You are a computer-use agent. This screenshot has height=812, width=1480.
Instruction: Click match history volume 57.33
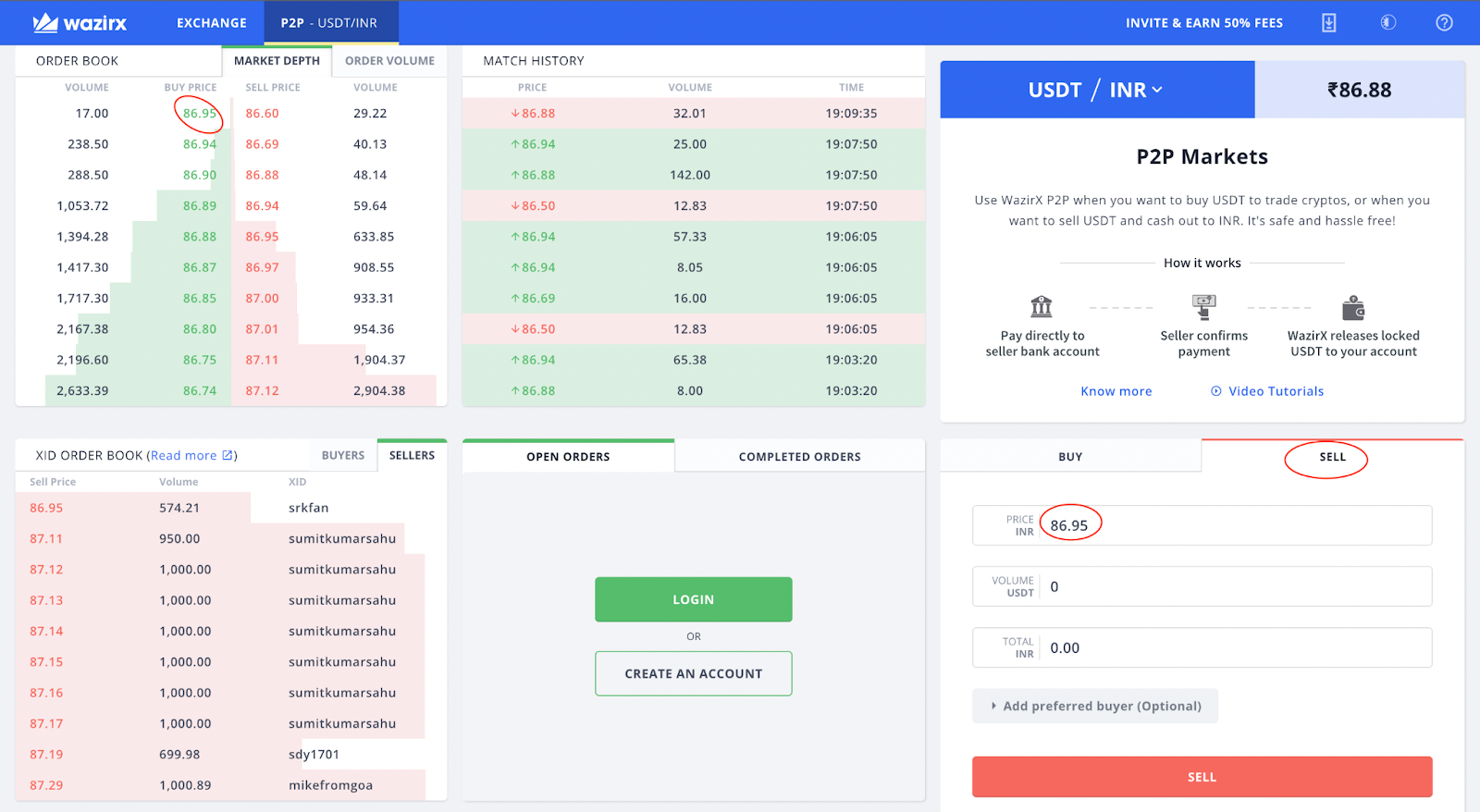point(690,237)
